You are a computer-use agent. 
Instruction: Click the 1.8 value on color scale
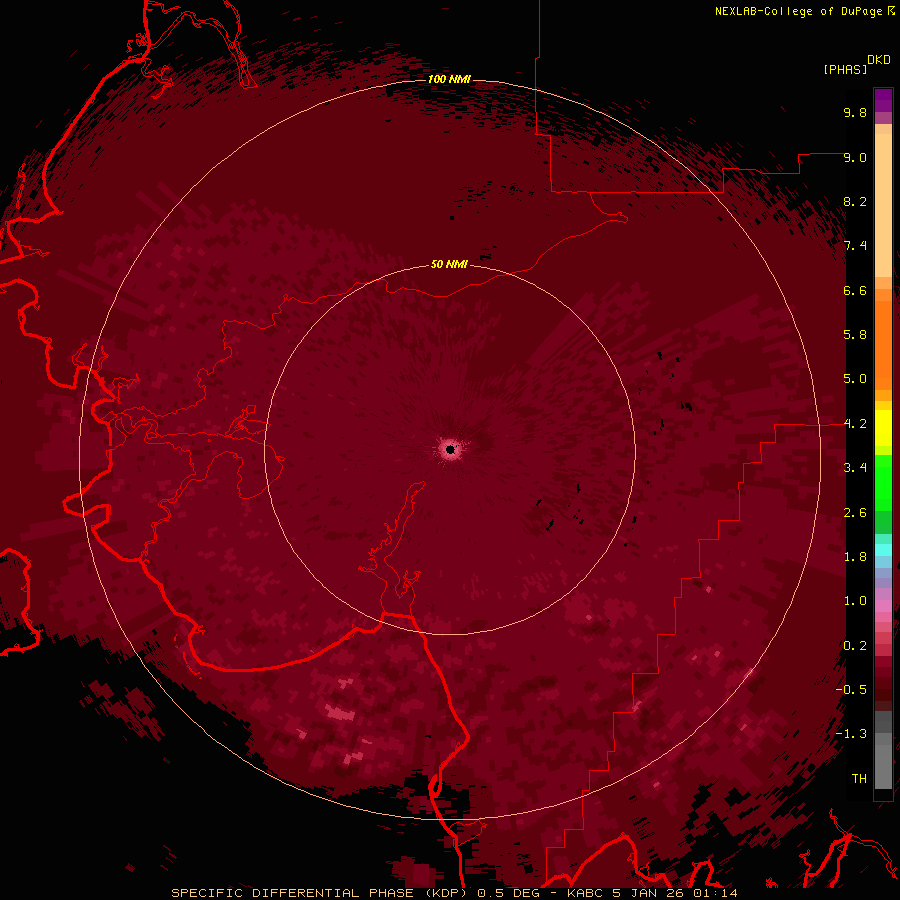(x=855, y=557)
